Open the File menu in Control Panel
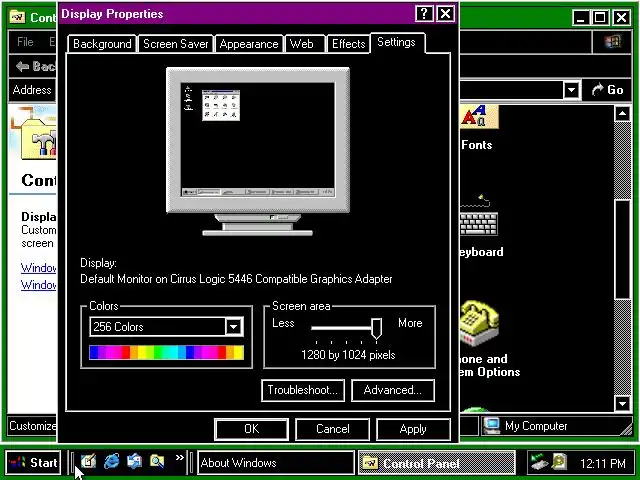 tap(25, 42)
